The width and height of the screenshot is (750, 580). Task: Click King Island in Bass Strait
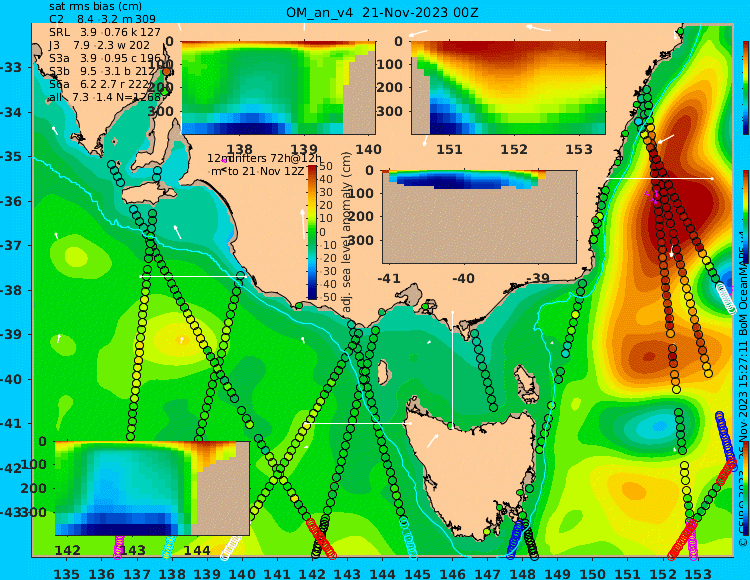(383, 372)
